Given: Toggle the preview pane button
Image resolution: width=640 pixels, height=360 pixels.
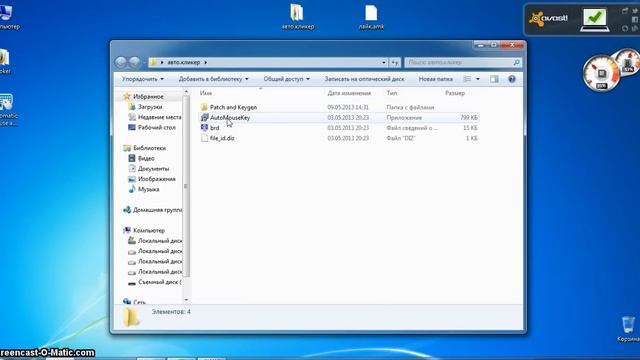Looking at the screenshot, I should click(494, 79).
